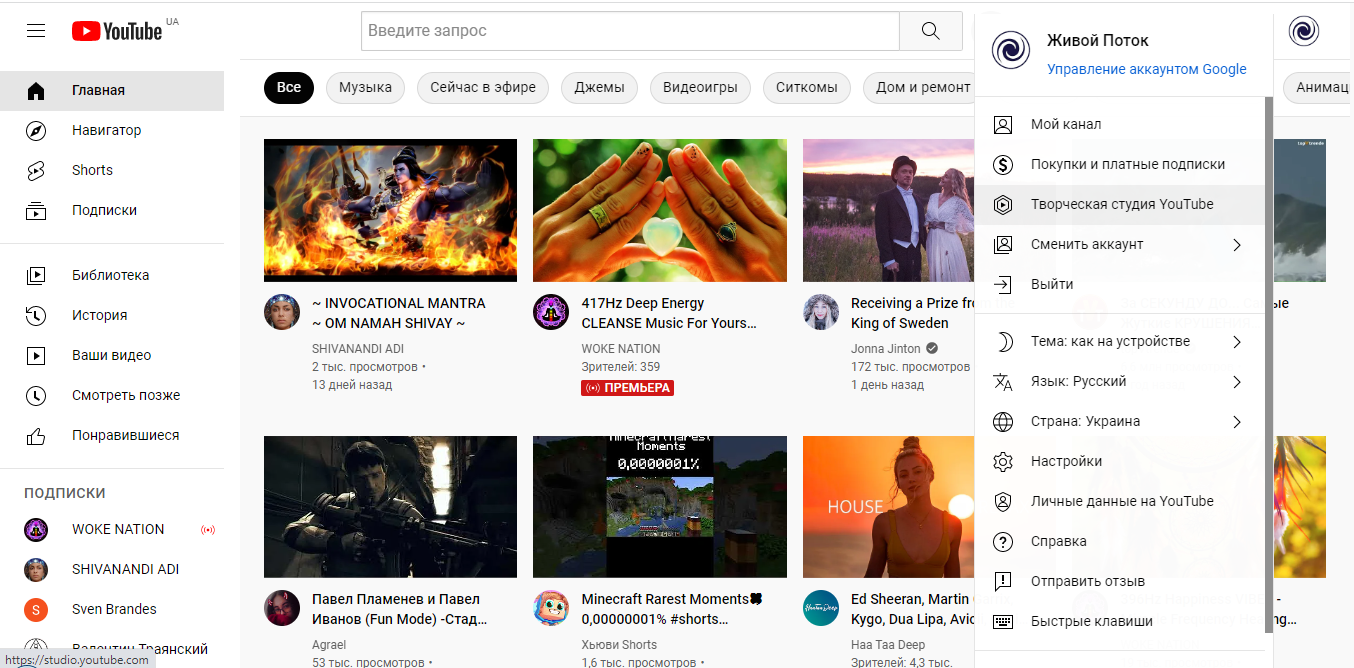Click the hamburger guide menu icon
Viewport: 1354px width, 668px height.
point(36,31)
